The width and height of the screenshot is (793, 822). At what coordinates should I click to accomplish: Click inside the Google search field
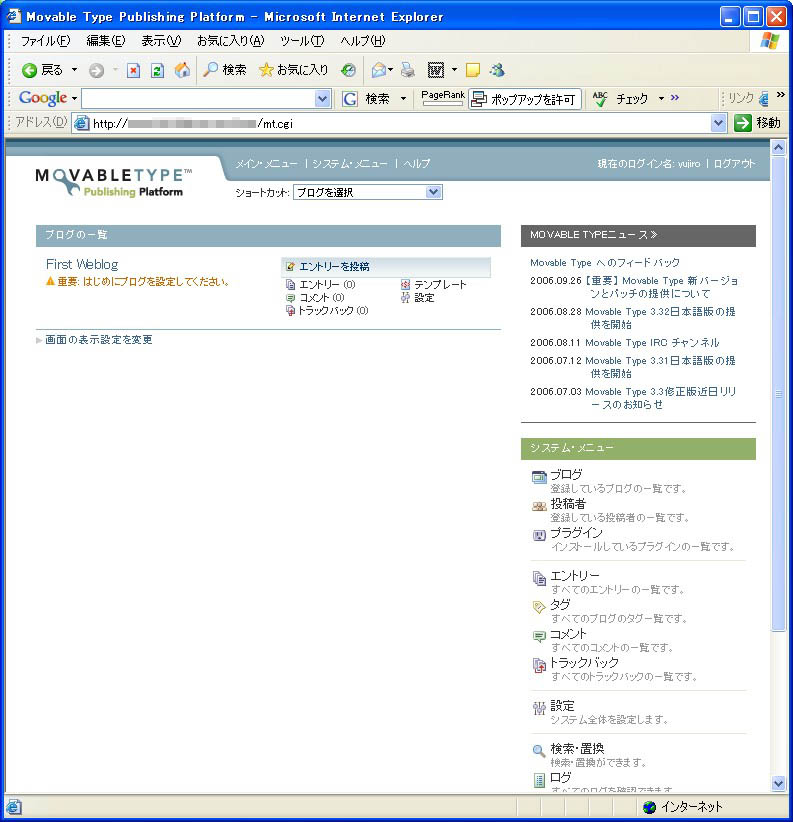pyautogui.click(x=199, y=99)
